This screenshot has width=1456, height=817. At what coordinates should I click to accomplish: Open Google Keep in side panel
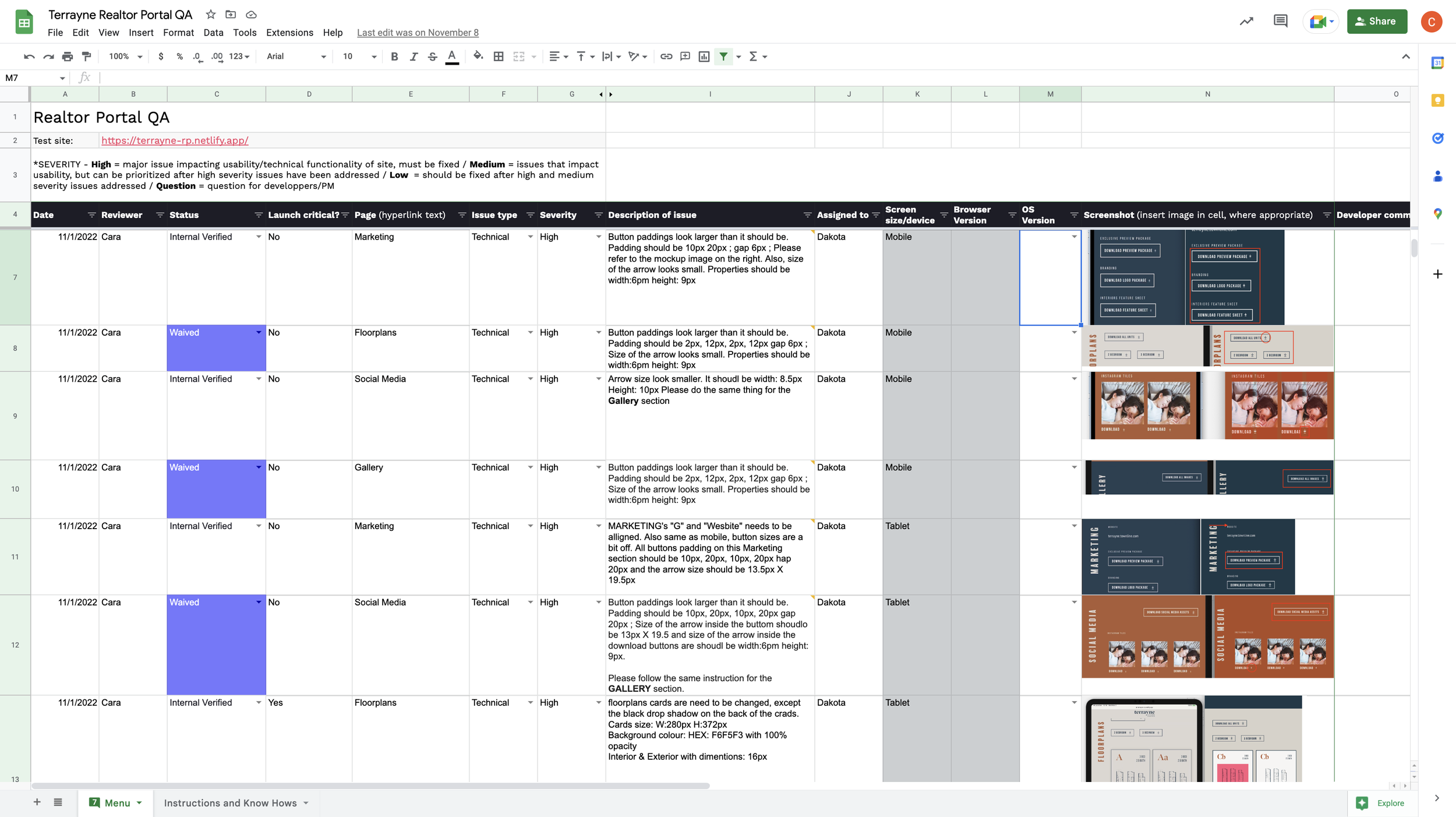click(1437, 101)
